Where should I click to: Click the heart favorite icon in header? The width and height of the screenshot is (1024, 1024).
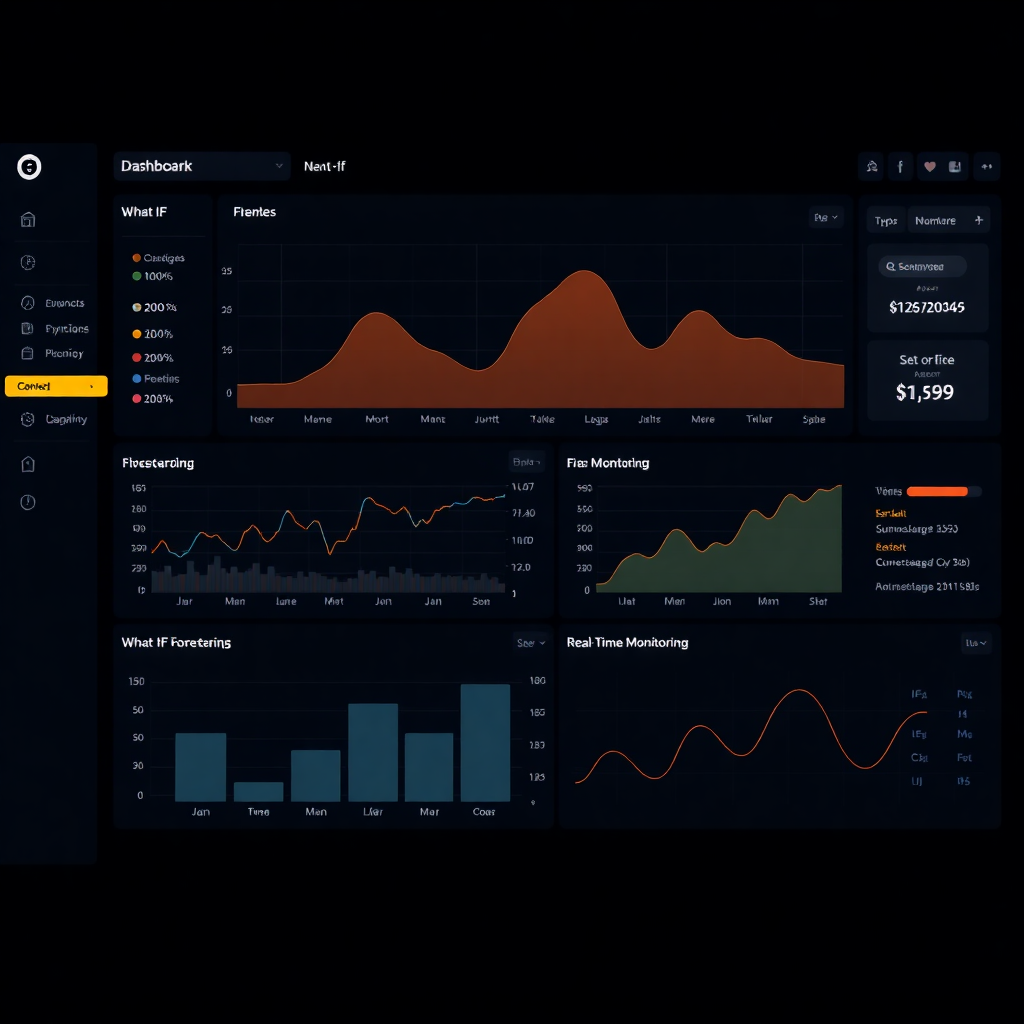click(929, 167)
